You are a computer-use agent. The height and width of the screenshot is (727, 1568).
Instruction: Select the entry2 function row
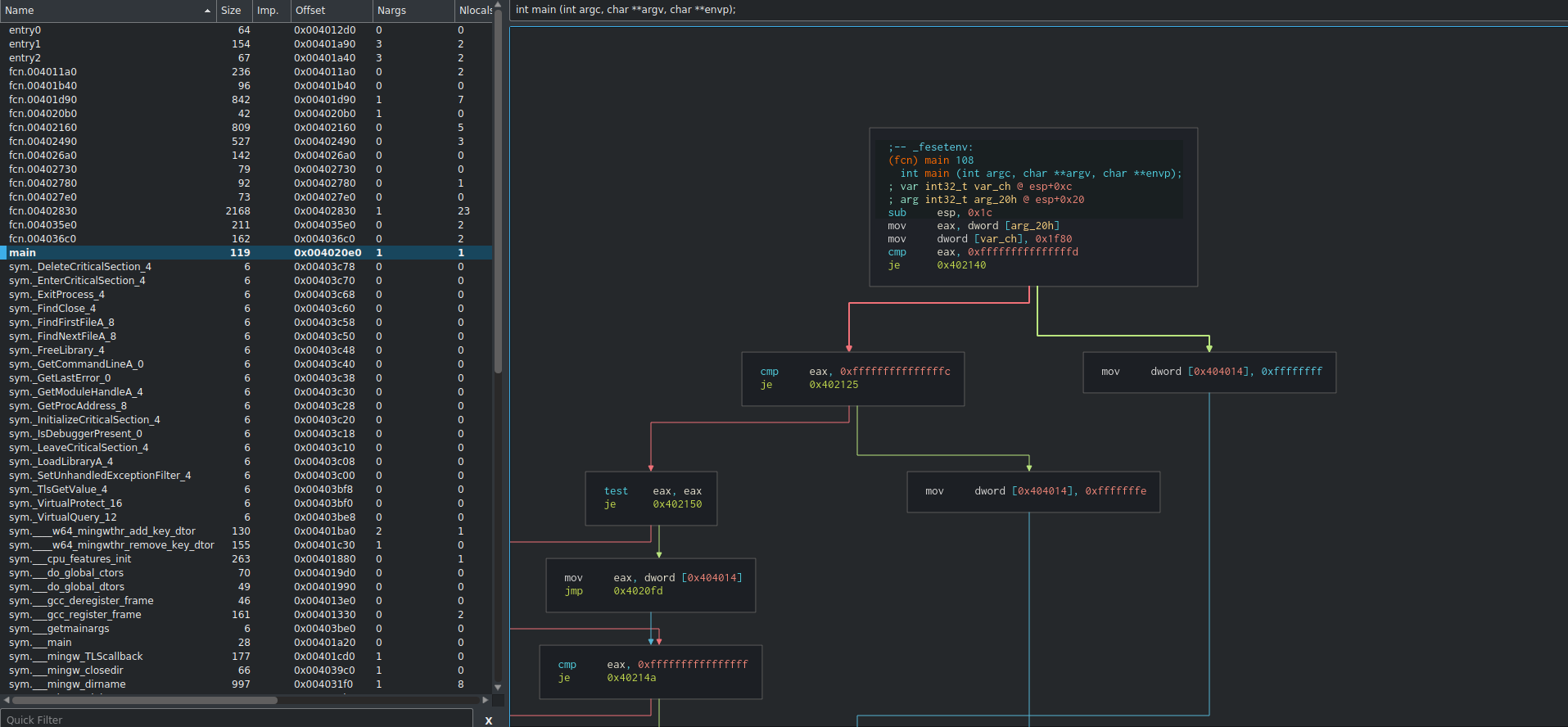click(x=246, y=58)
